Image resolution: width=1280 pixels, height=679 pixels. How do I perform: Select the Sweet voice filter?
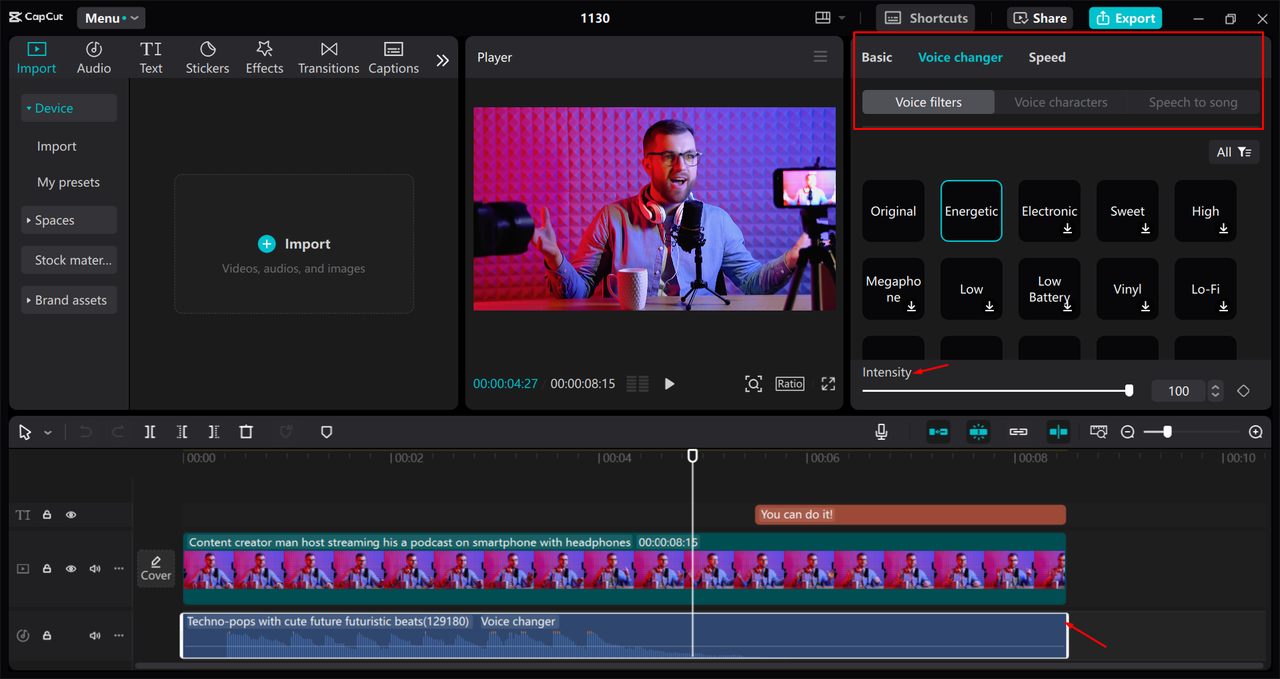click(x=1127, y=211)
